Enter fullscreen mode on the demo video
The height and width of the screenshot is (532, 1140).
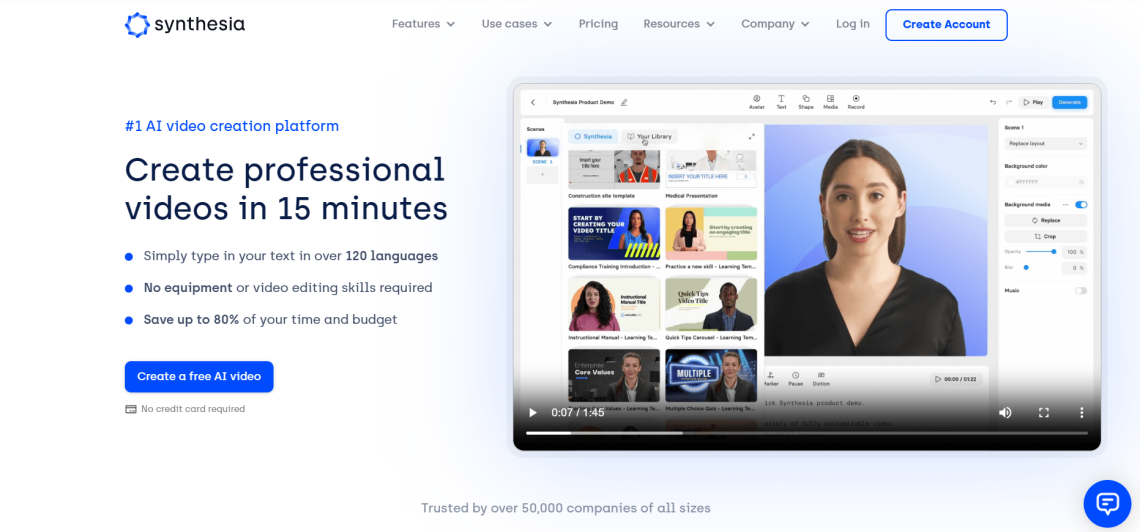pos(1043,412)
